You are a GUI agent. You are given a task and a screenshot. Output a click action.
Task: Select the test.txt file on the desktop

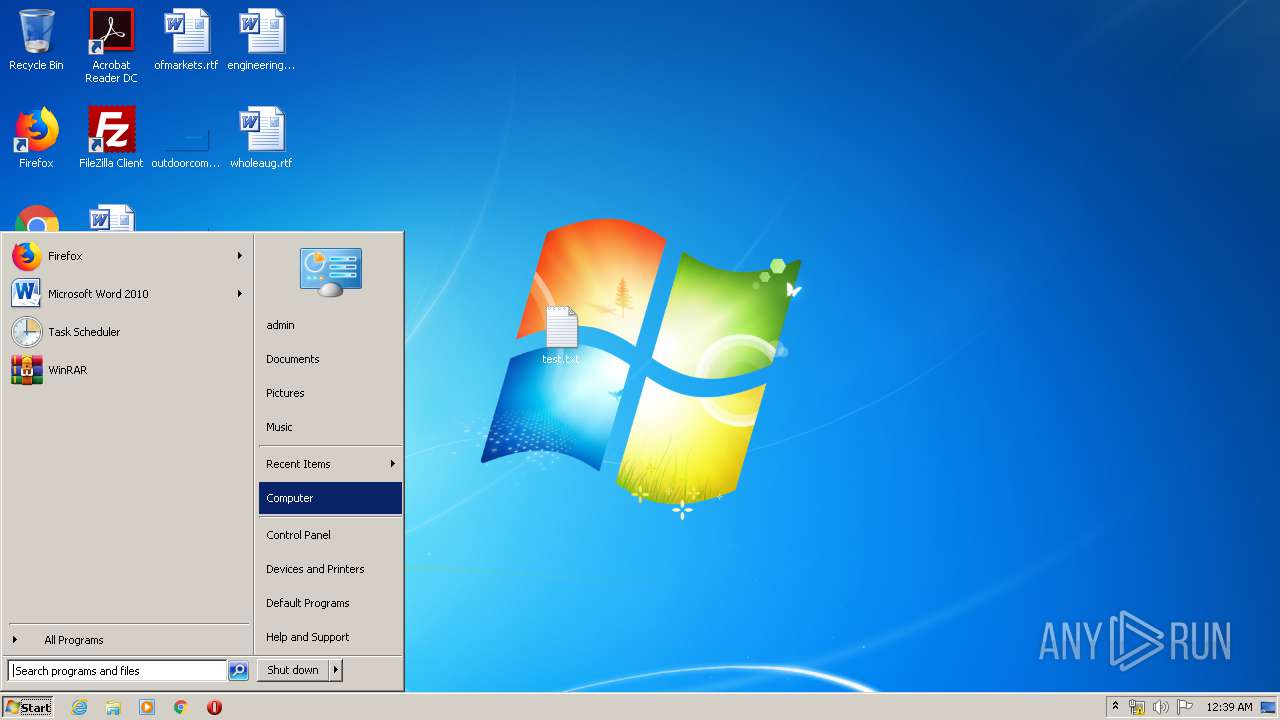point(561,336)
